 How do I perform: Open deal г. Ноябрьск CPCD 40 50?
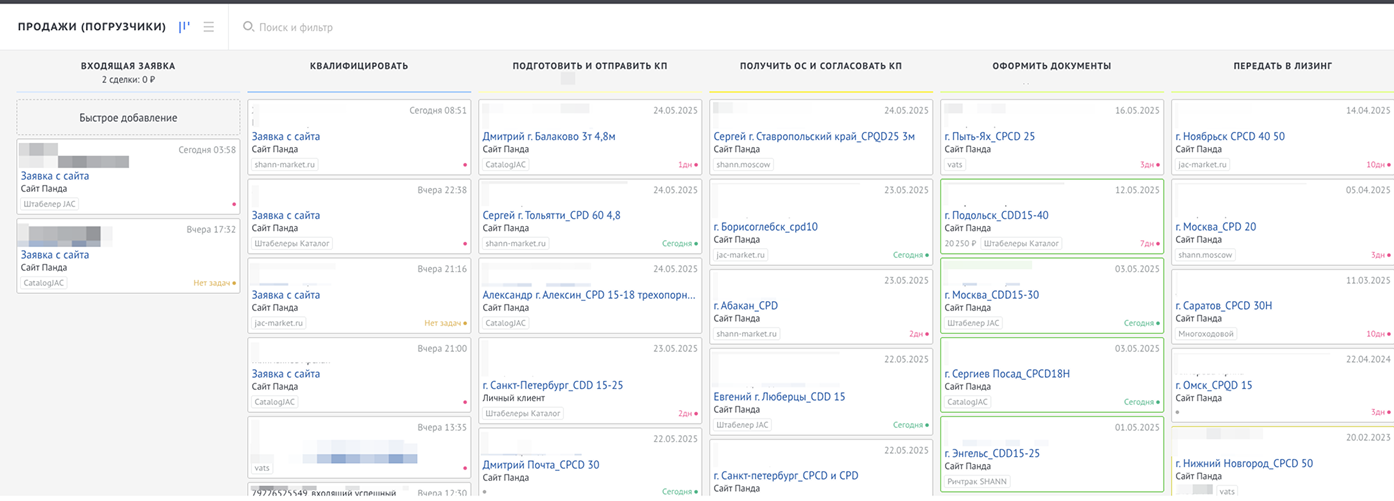(x=1230, y=136)
